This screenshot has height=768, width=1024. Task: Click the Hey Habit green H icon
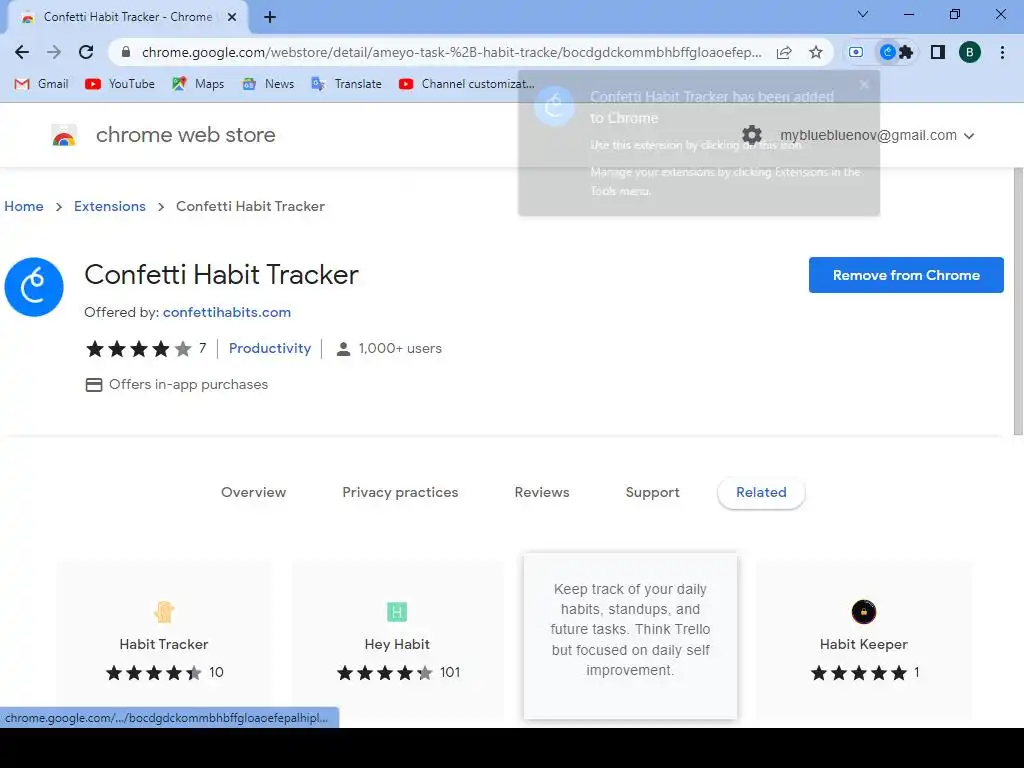tap(397, 612)
